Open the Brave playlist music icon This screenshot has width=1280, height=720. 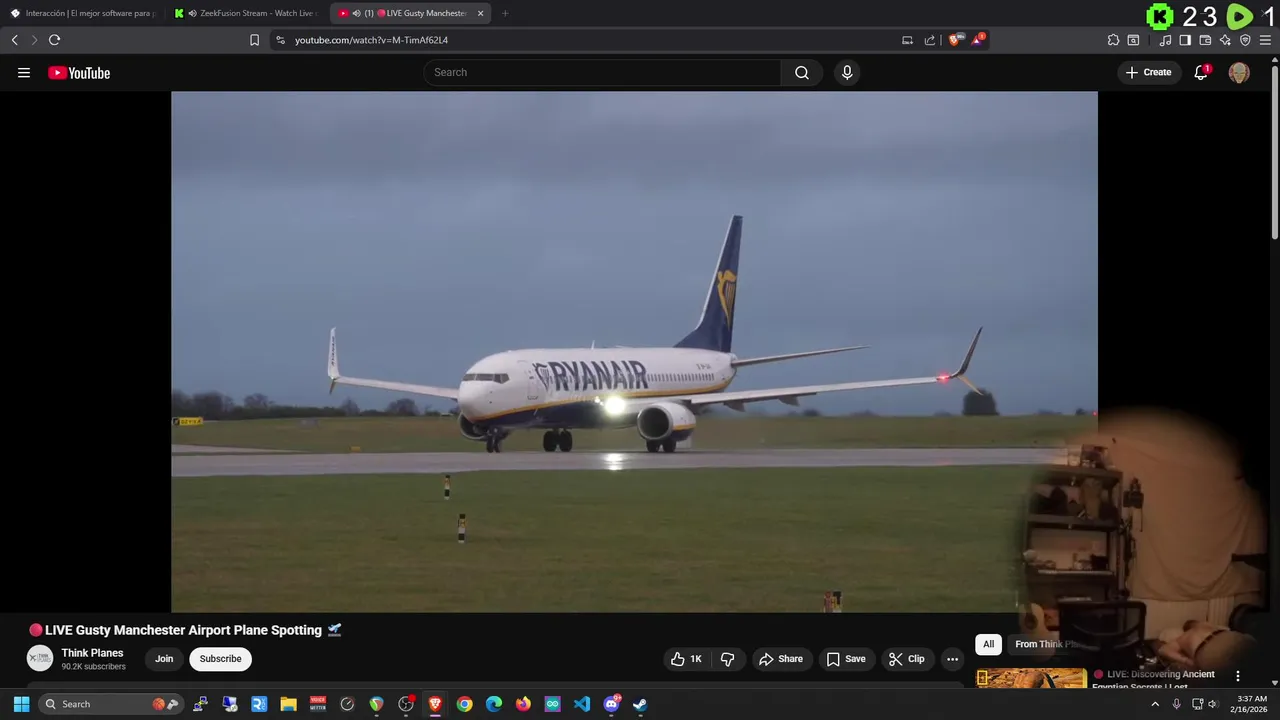coord(1165,40)
